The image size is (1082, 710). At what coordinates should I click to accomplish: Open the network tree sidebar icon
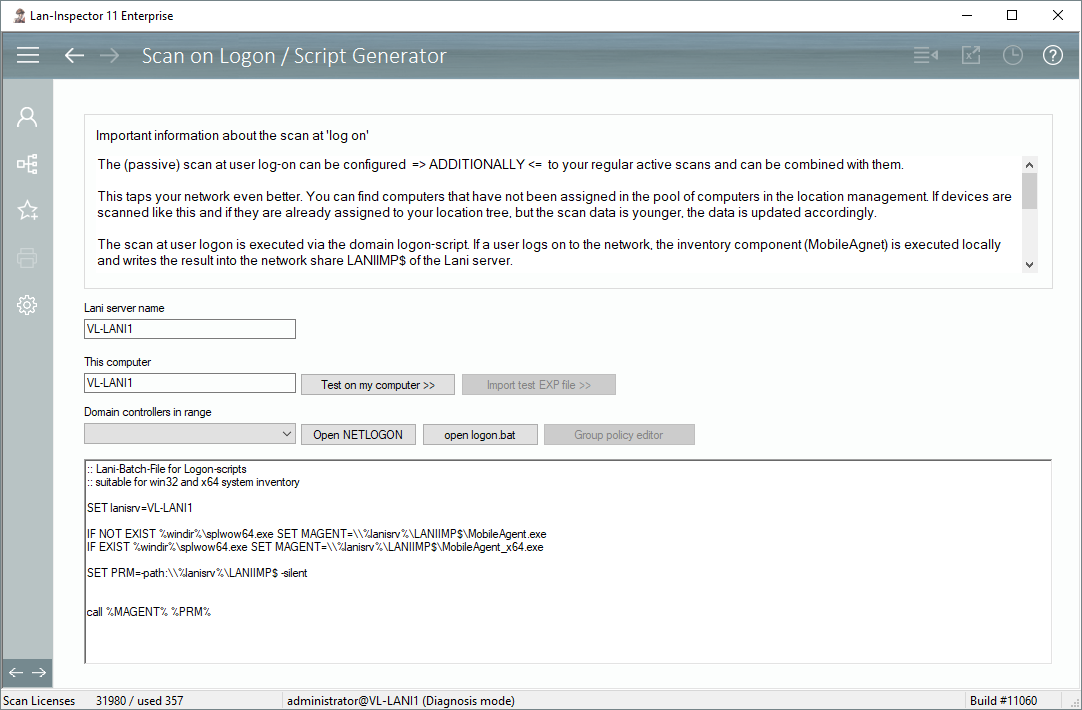27,163
